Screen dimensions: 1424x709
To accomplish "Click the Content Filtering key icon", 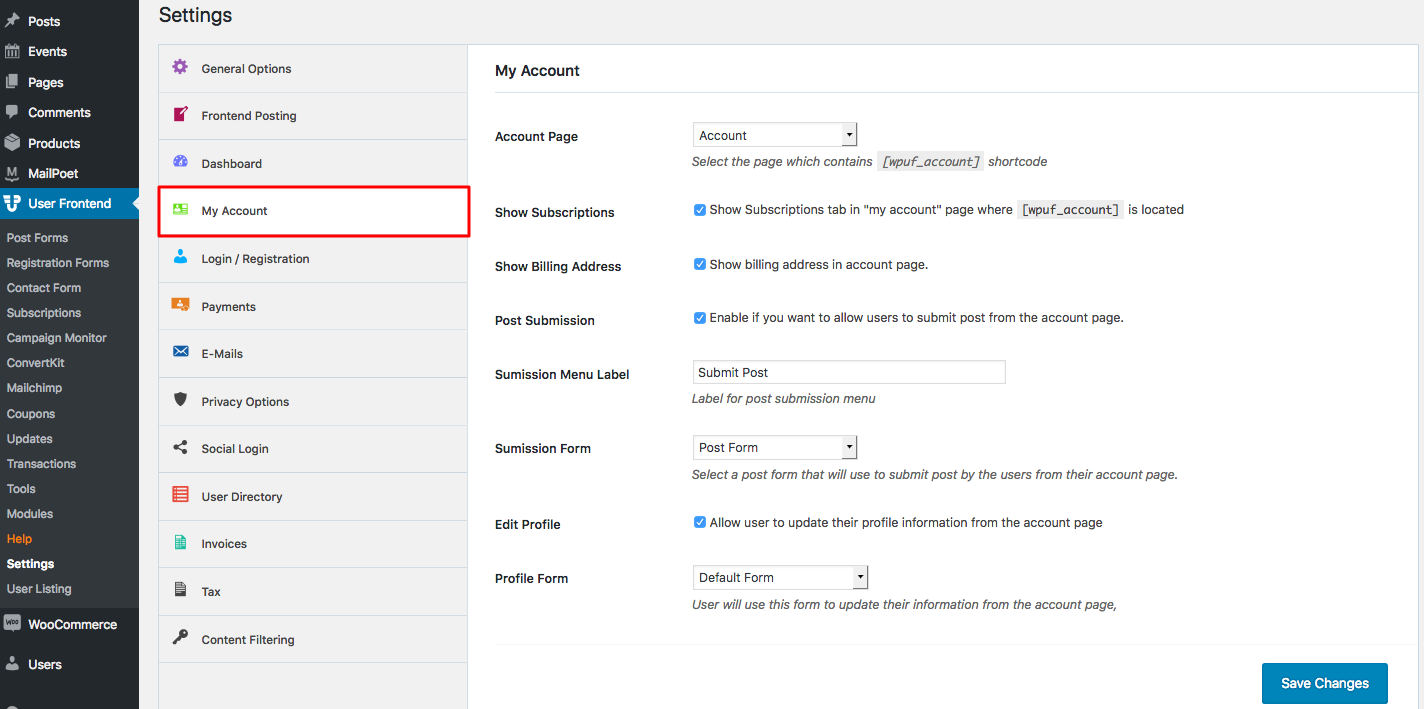I will coord(180,638).
